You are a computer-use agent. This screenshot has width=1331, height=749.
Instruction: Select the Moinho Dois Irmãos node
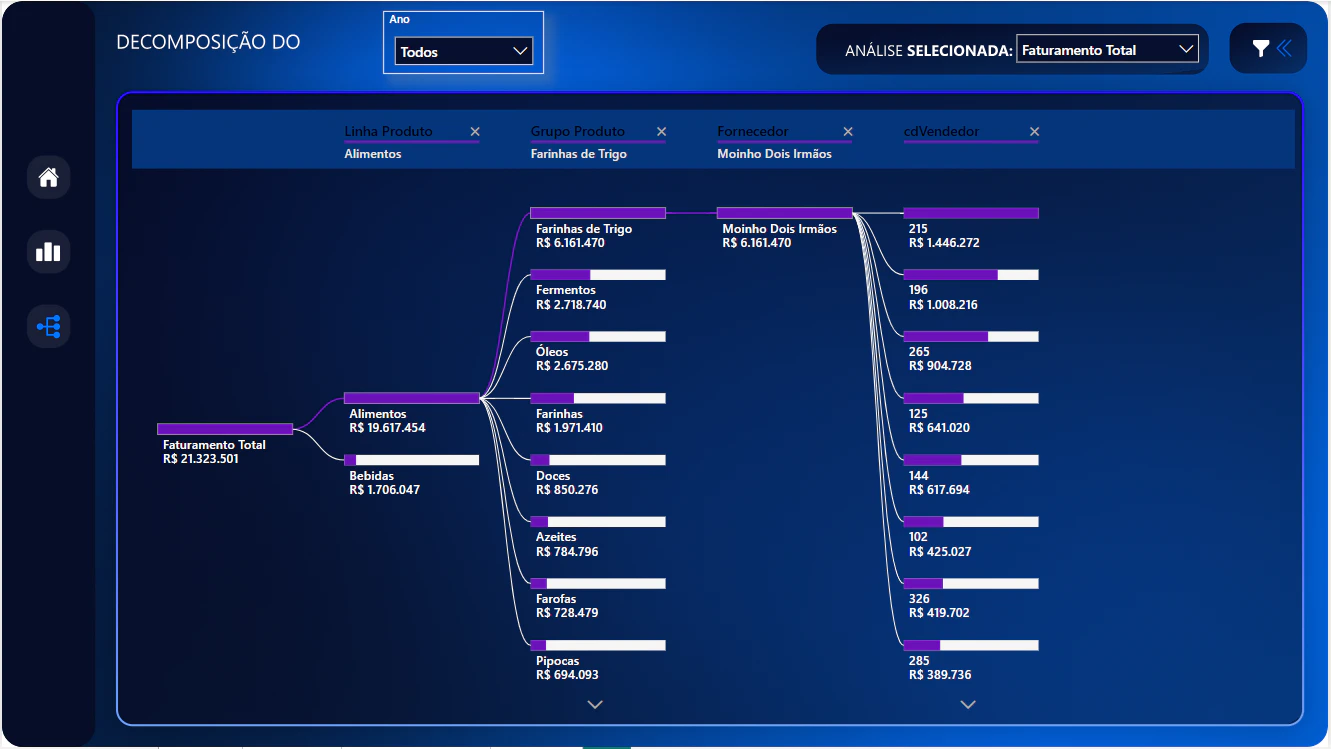784,213
